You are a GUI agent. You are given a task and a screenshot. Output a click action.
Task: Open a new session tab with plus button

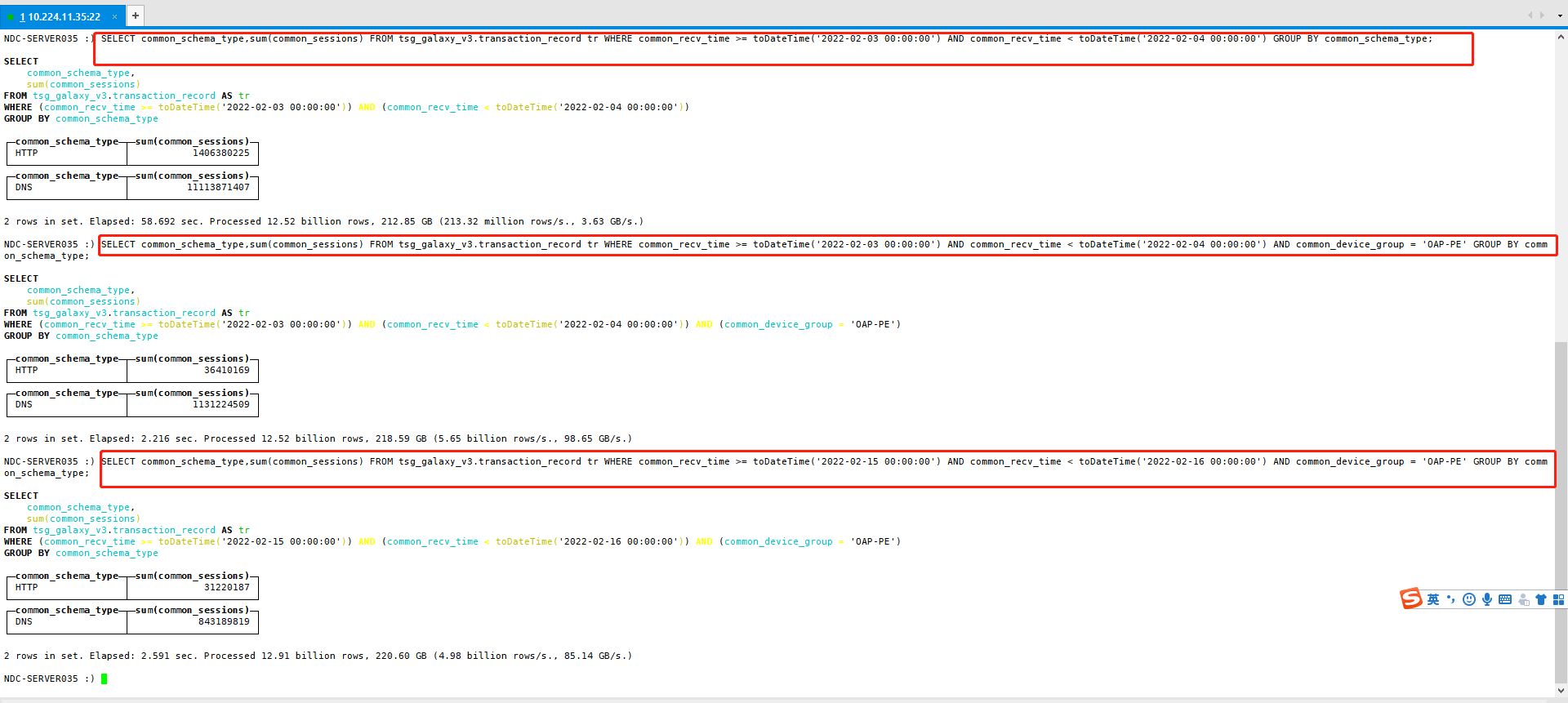coord(136,16)
